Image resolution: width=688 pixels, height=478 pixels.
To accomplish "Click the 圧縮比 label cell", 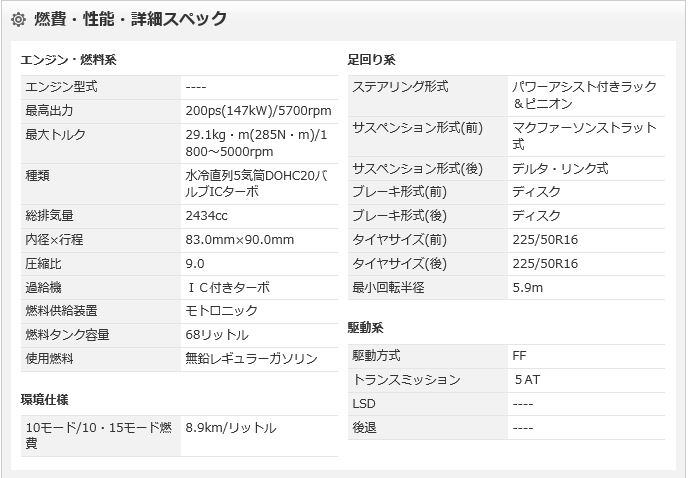I will [100, 264].
